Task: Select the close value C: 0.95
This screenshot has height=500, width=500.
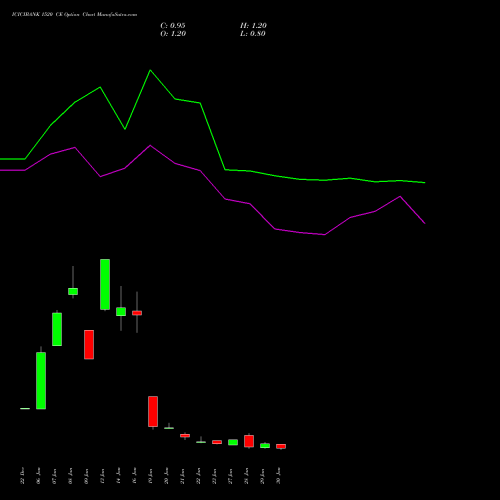Action: pyautogui.click(x=173, y=26)
